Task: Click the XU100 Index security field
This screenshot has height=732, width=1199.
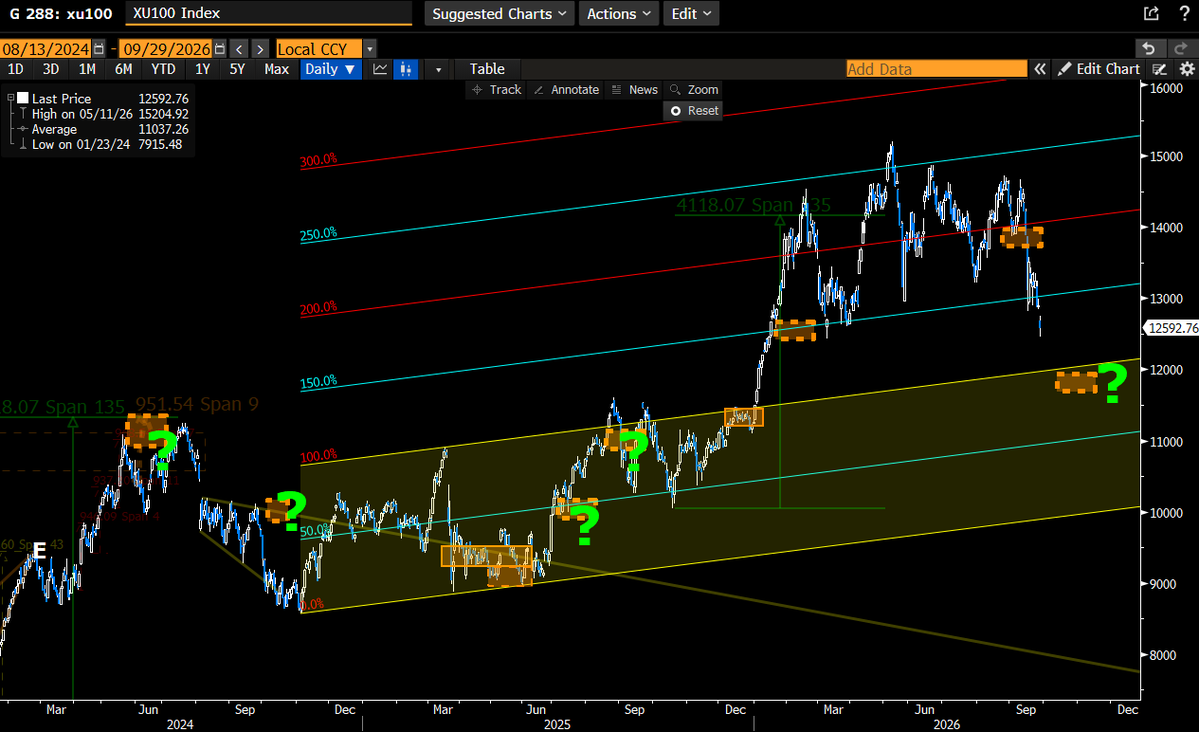Action: point(268,13)
